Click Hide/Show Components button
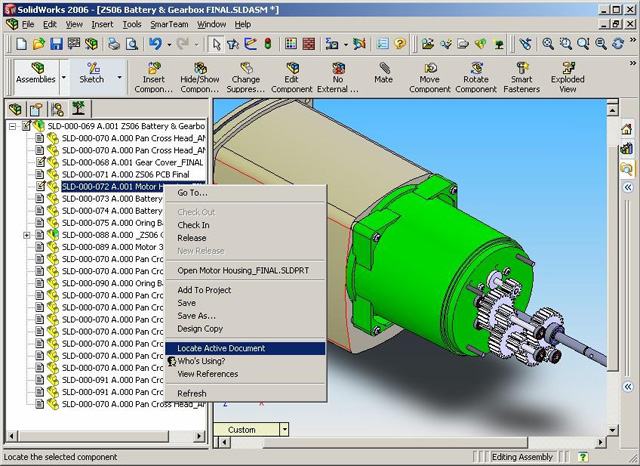Viewport: 640px width, 466px height. [200, 78]
